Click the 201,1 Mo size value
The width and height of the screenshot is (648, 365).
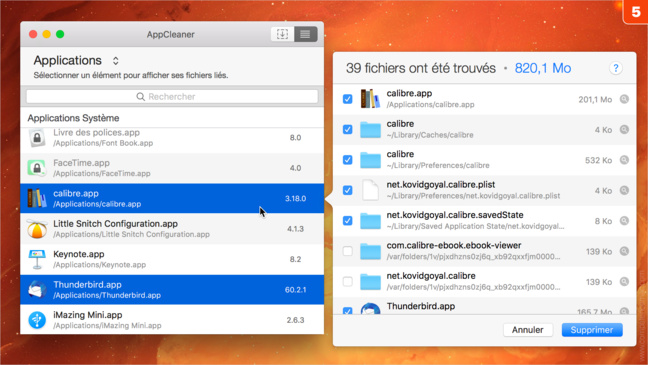[595, 100]
